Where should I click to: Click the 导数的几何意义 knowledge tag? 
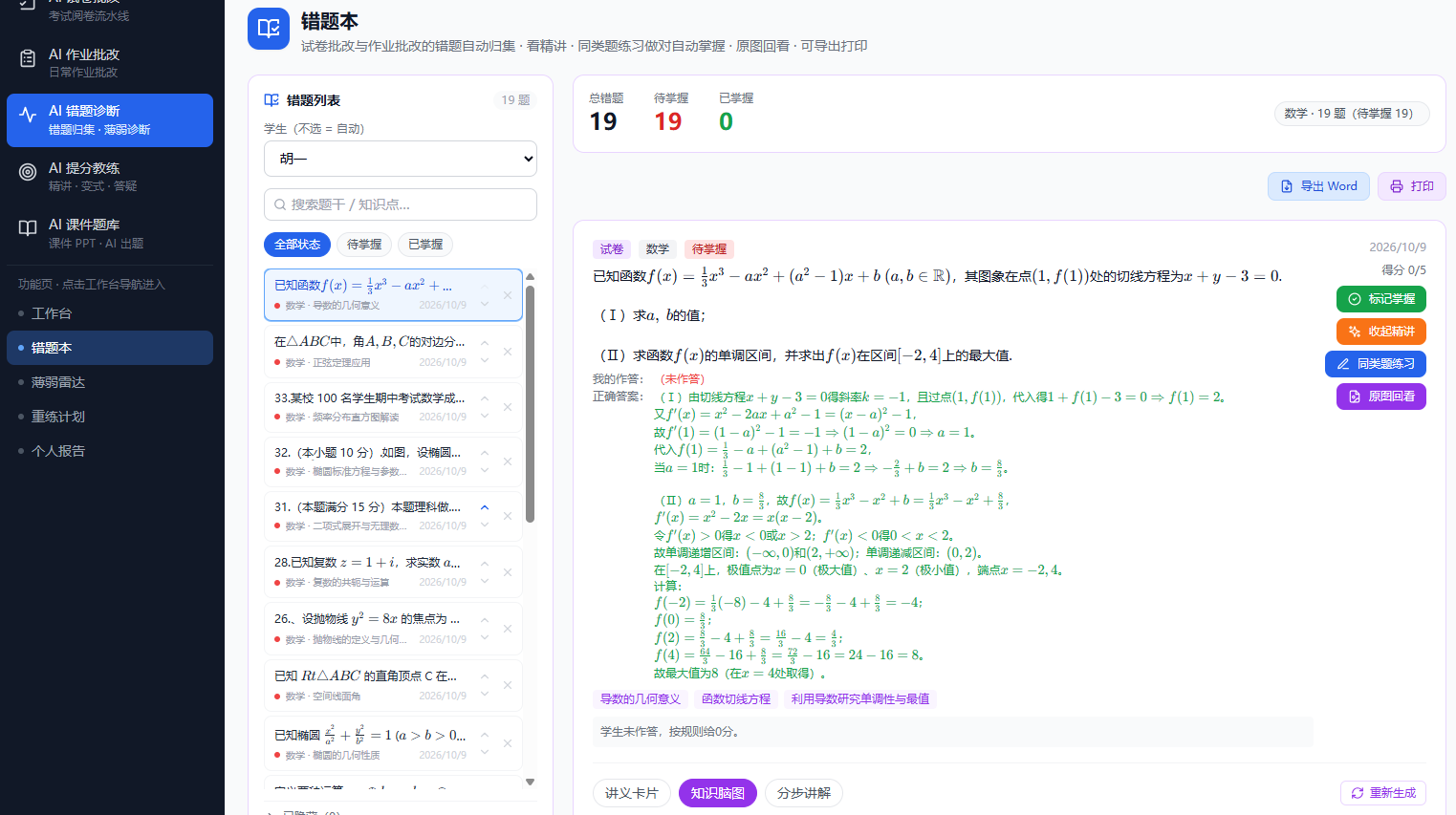pyautogui.click(x=641, y=699)
